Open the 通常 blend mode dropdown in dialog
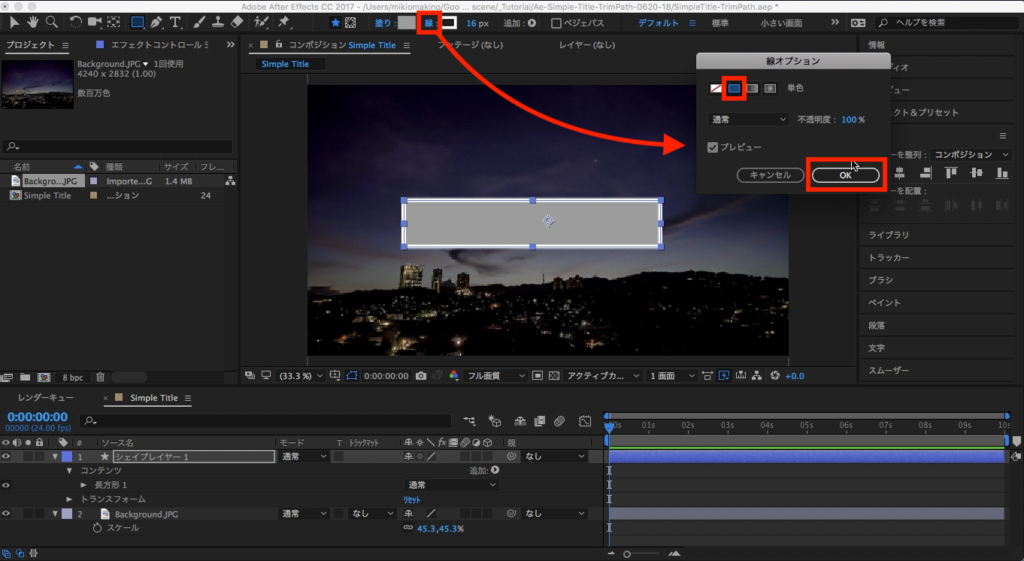The height and width of the screenshot is (561, 1024). click(x=747, y=119)
